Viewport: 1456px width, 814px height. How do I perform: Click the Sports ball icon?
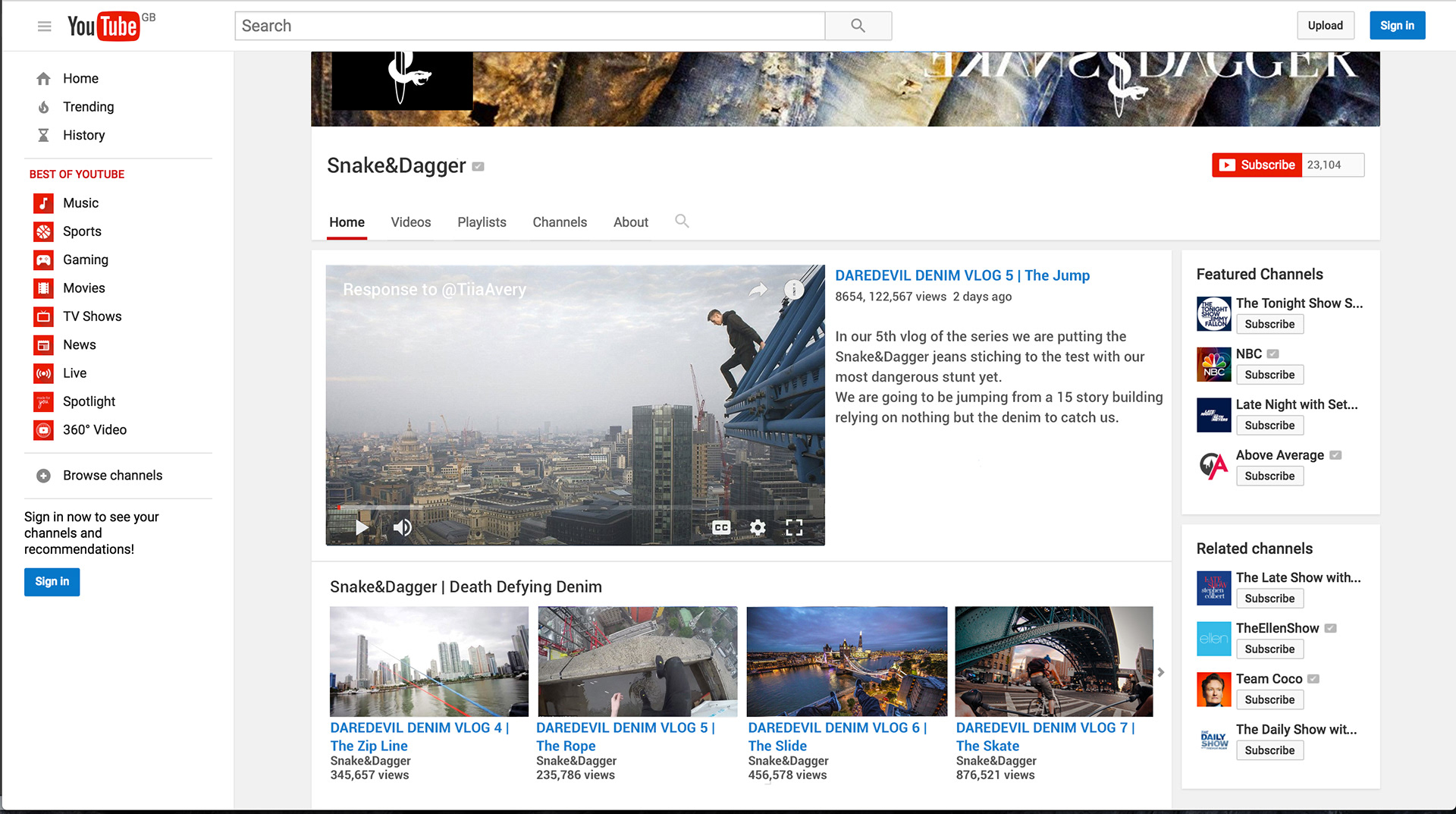(x=43, y=231)
